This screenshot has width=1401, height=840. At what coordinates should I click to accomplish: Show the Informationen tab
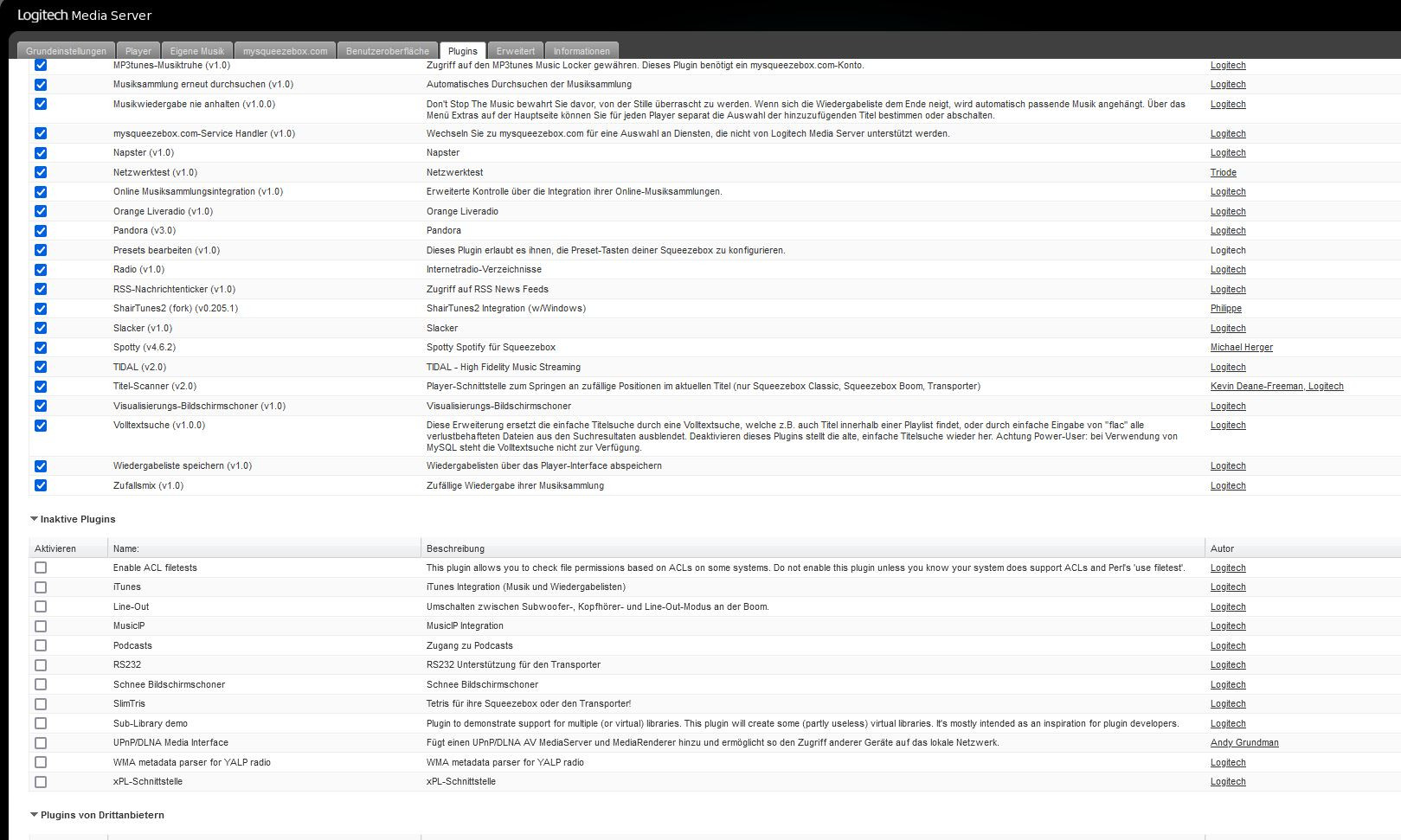pyautogui.click(x=582, y=51)
